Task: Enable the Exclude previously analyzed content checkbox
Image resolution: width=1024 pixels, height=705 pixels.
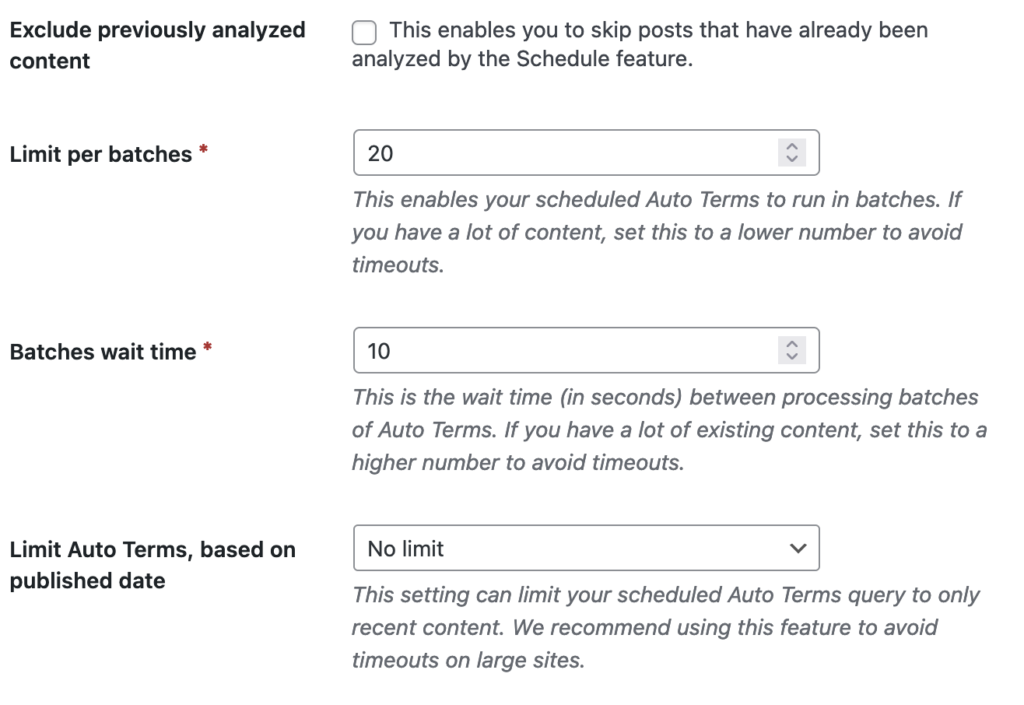Action: click(x=365, y=33)
